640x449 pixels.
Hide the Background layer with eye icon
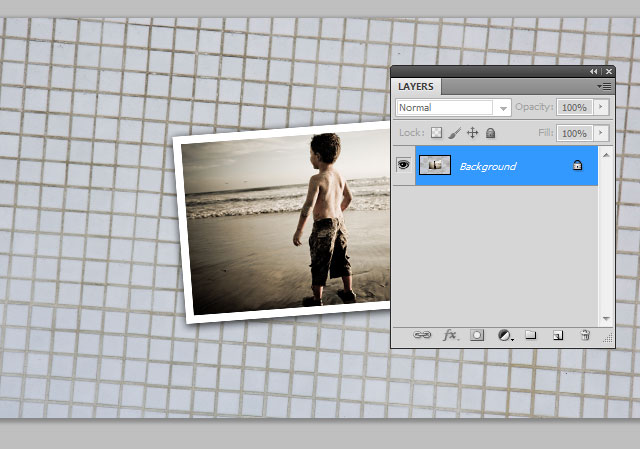pos(404,165)
